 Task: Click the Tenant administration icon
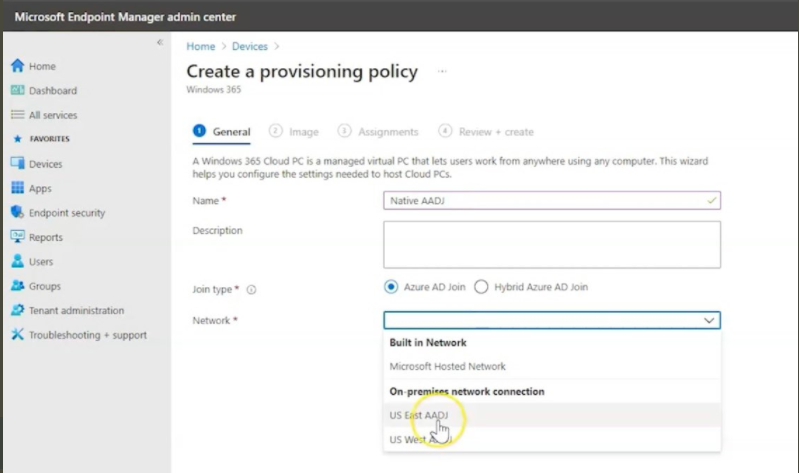(x=17, y=310)
